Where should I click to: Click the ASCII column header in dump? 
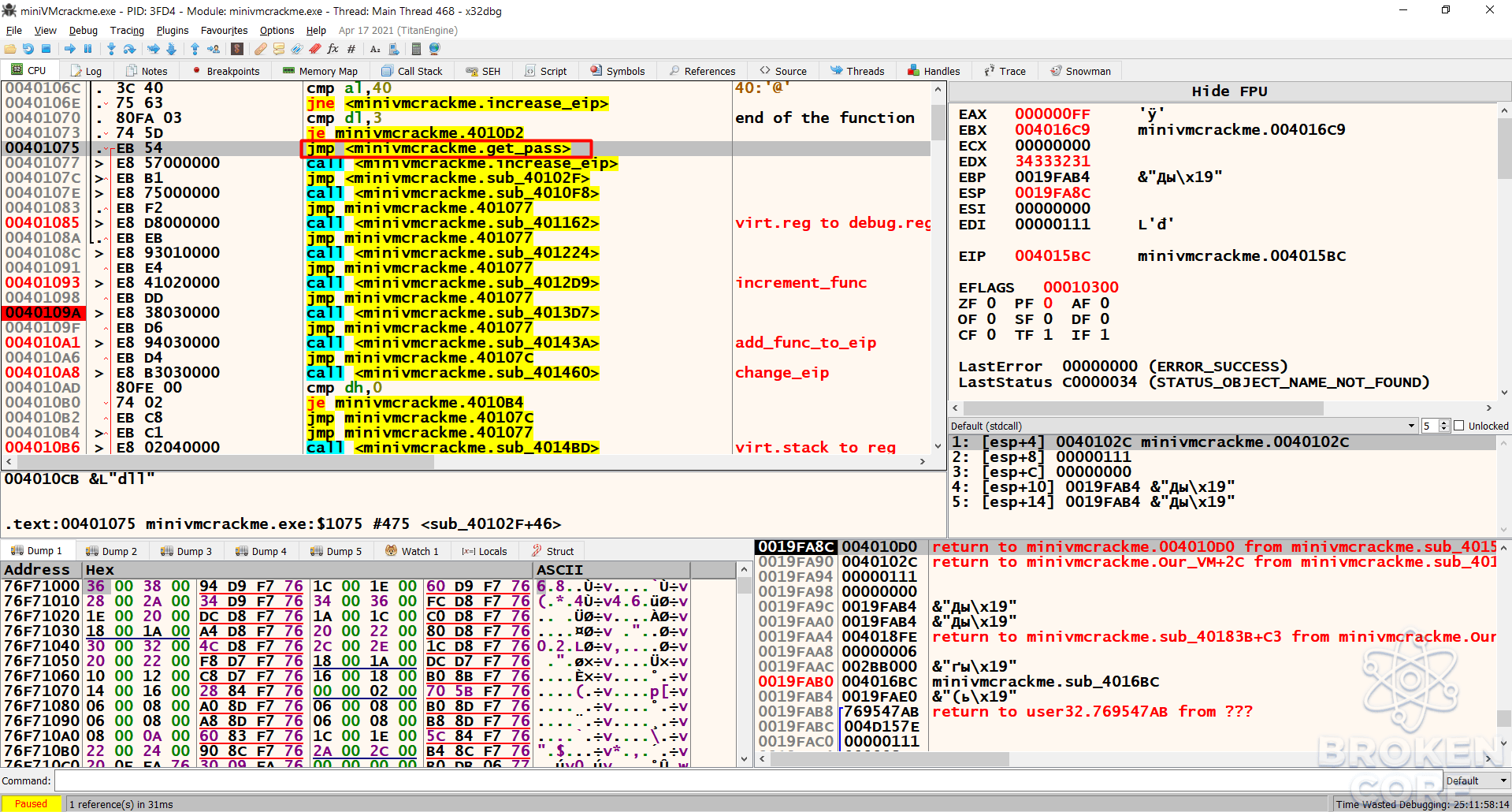pos(611,570)
